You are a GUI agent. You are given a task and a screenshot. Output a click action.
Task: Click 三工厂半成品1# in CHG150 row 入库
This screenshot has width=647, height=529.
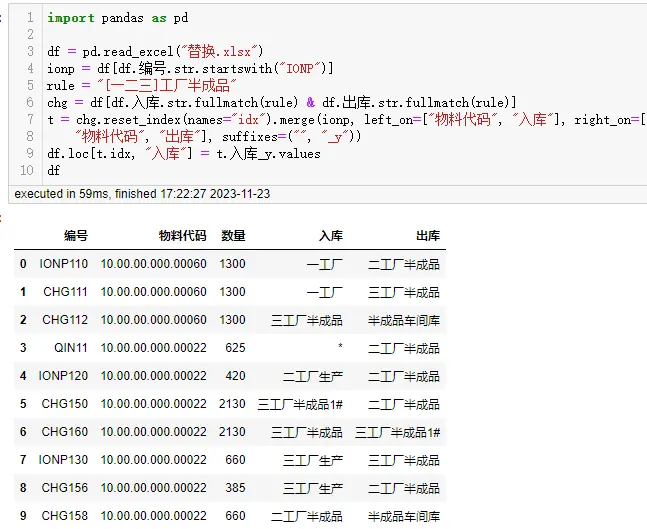pos(300,404)
